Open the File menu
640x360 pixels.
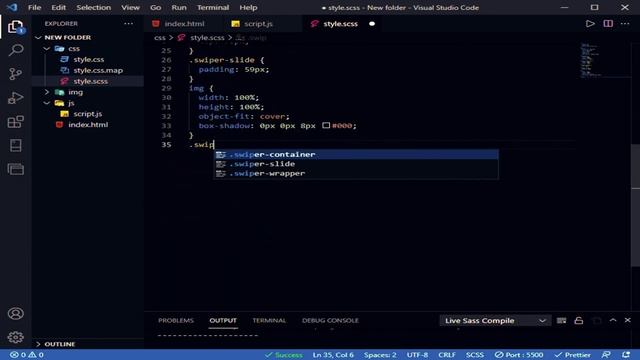point(34,7)
